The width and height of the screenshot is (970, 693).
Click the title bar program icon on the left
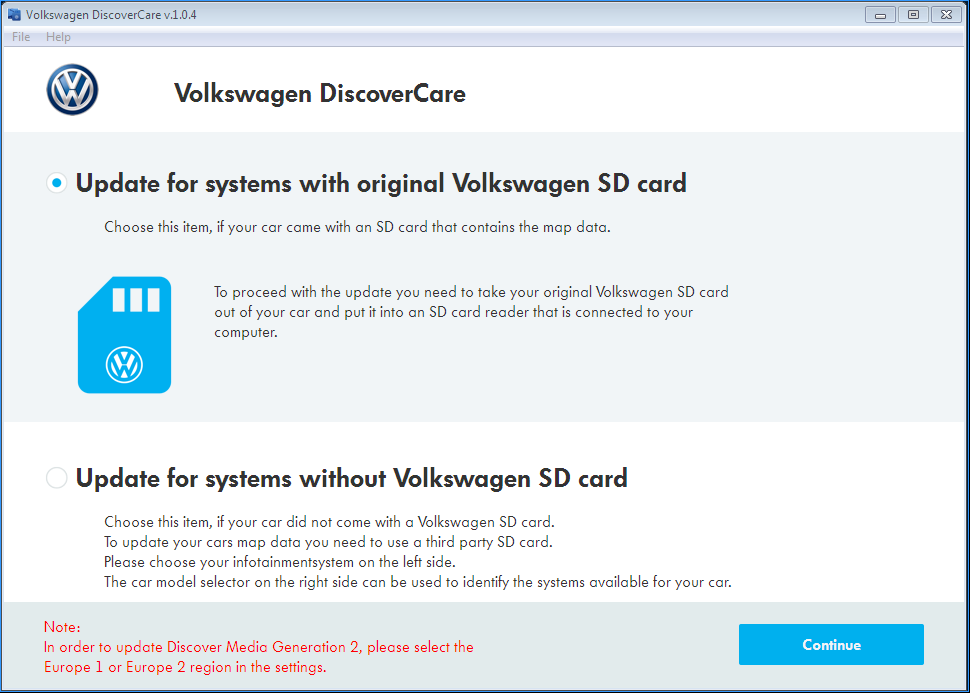pos(13,14)
